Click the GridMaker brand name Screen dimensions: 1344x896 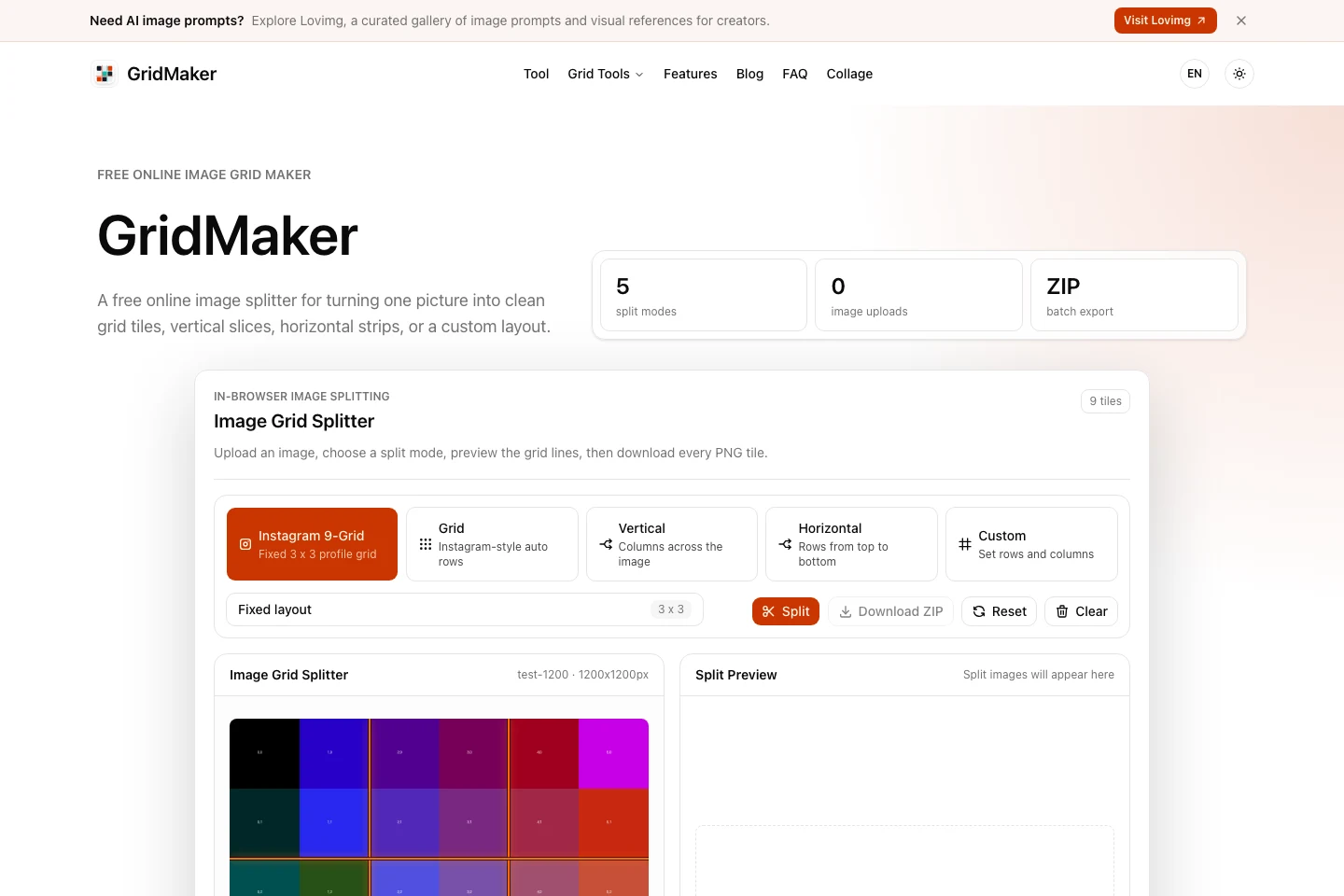tap(172, 74)
